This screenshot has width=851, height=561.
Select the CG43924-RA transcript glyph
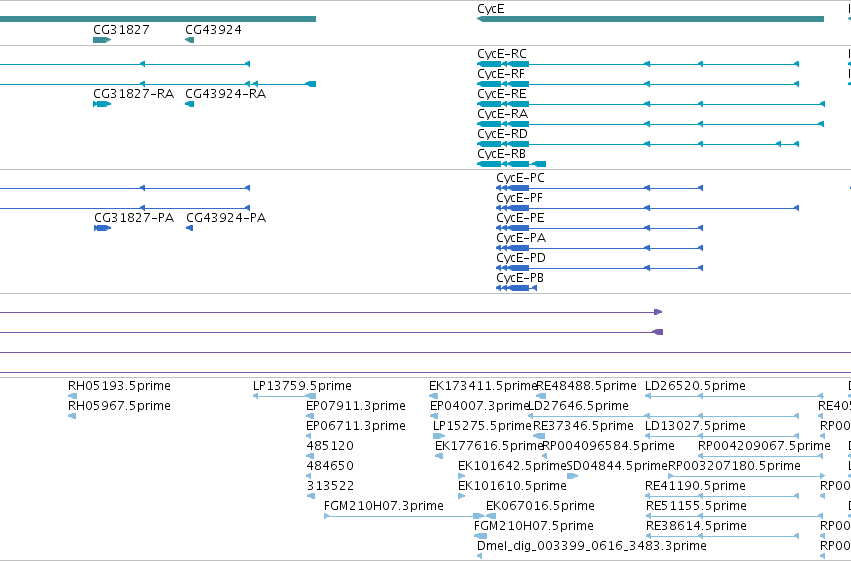coord(189,104)
